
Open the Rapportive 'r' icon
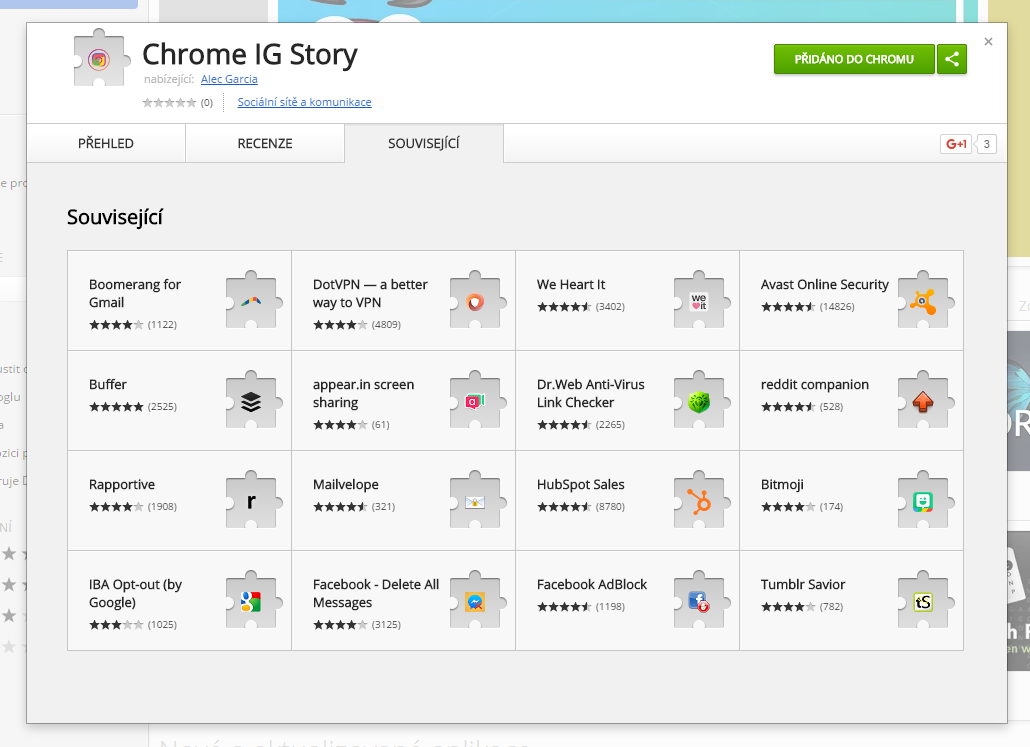pos(254,499)
